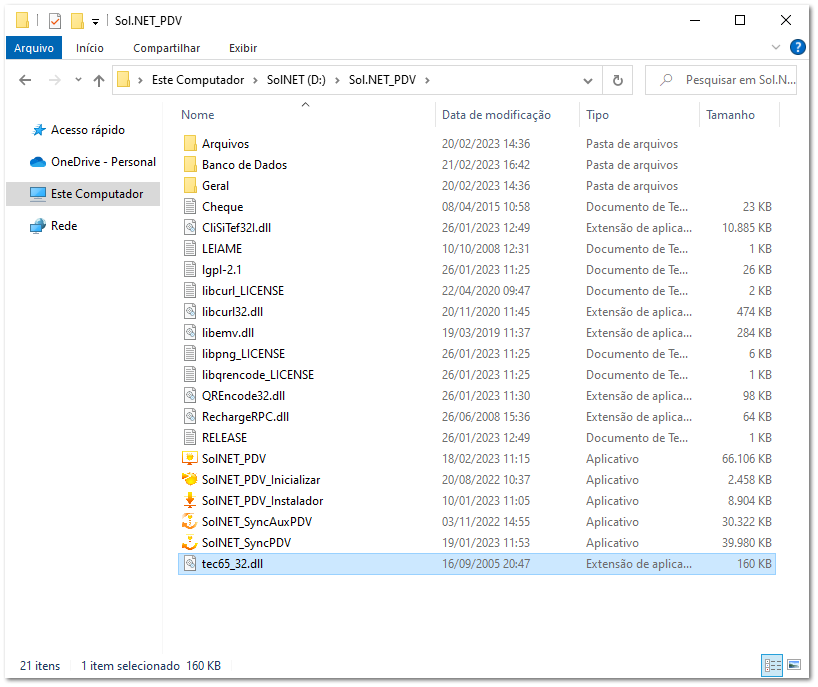818x687 pixels.
Task: Open the Help question mark icon
Action: pos(797,47)
